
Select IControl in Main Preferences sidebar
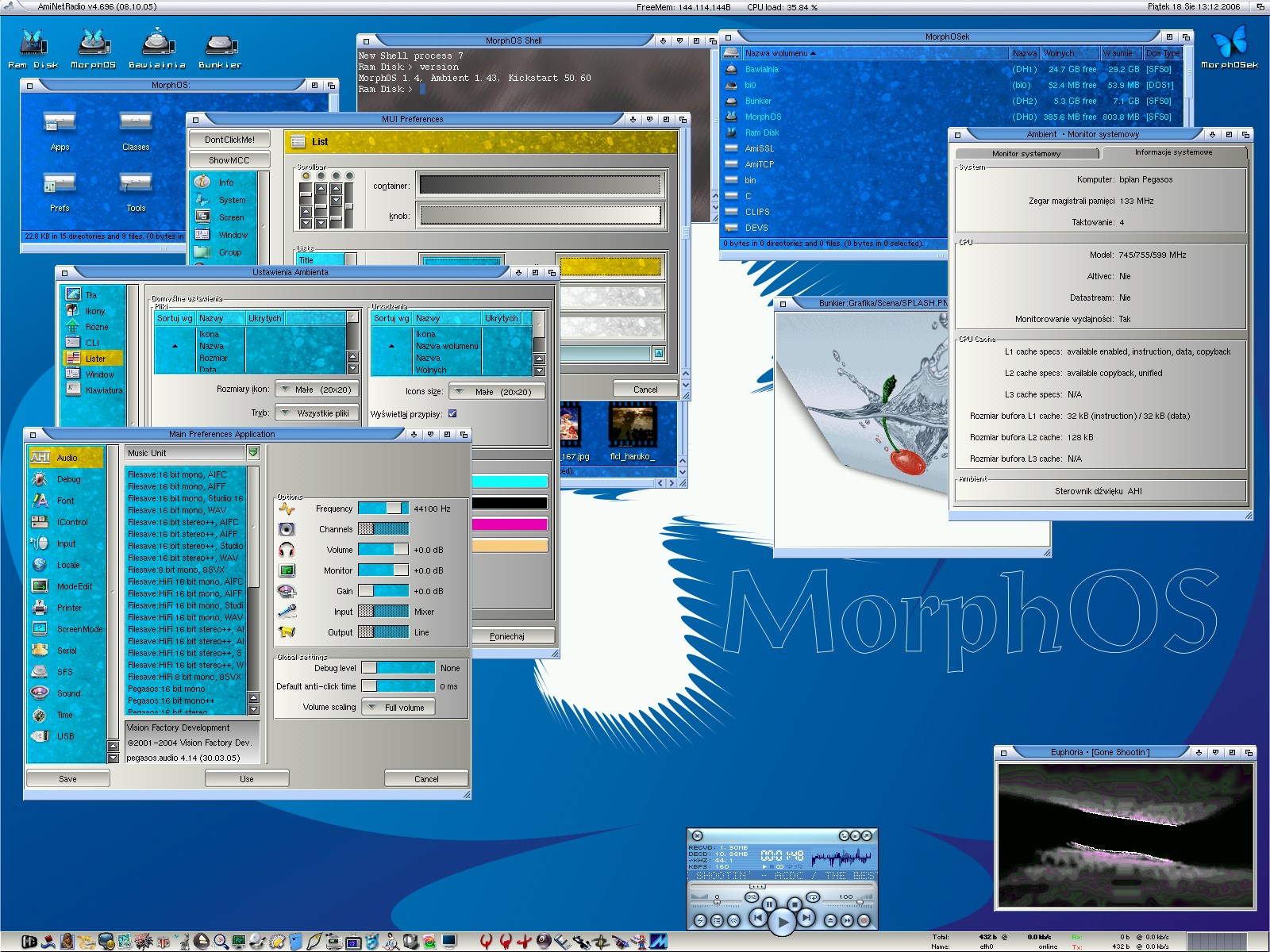[x=67, y=522]
